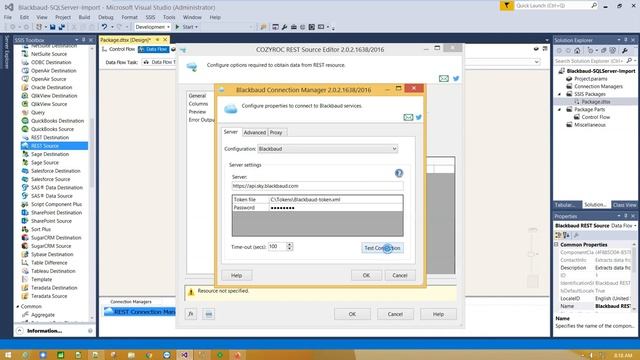Image resolution: width=640 pixels, height=360 pixels.
Task: Click the Time-out spinner arrows
Action: click(x=290, y=247)
